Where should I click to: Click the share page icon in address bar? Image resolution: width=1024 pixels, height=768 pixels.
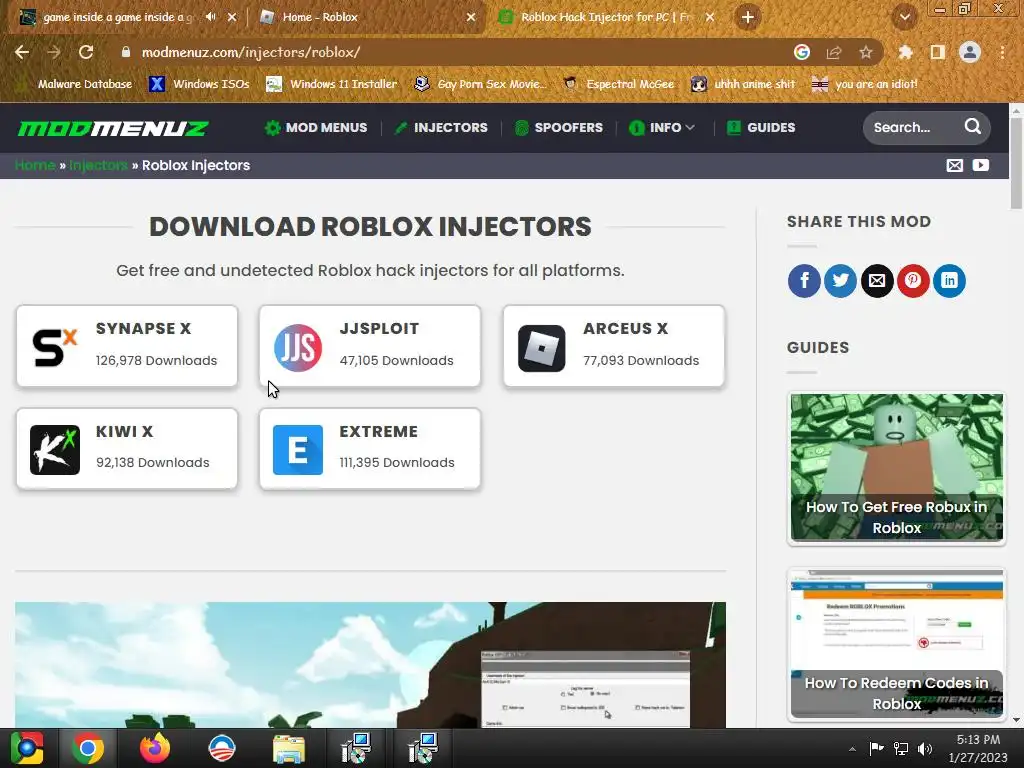(834, 52)
